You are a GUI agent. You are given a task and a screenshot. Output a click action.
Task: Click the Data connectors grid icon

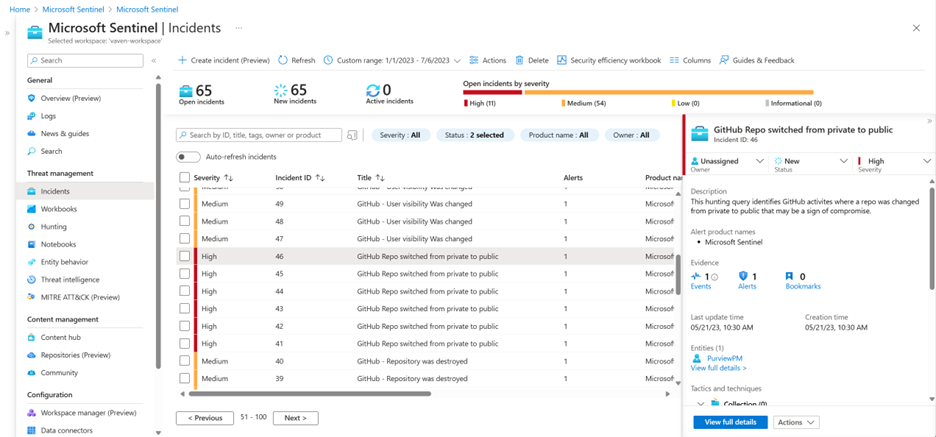click(32, 430)
